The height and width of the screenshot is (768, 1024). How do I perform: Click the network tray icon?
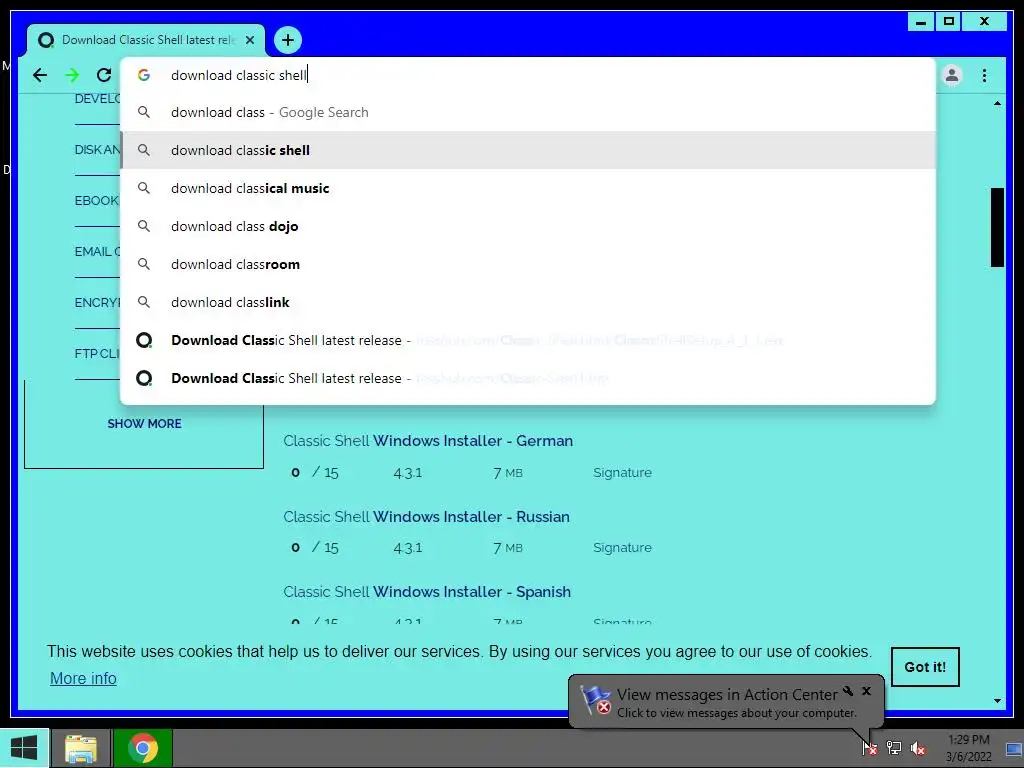[893, 748]
